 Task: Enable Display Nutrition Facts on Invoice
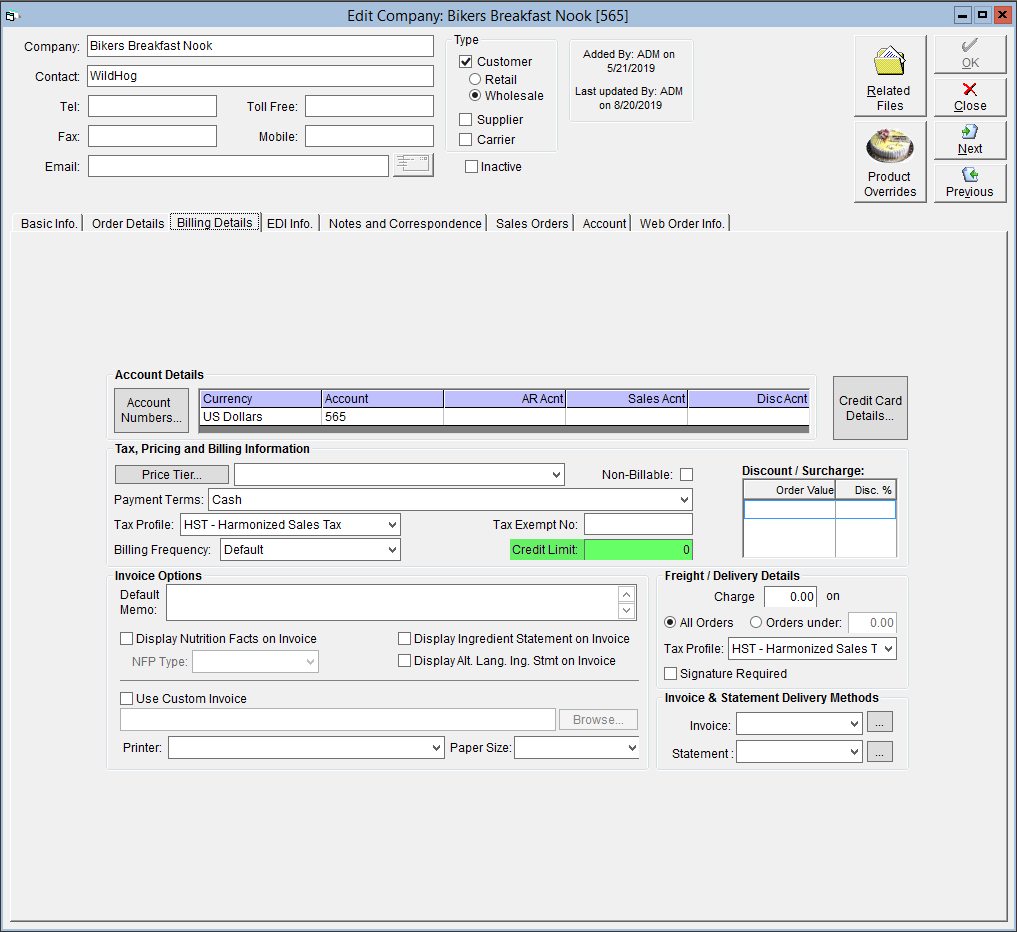click(126, 639)
